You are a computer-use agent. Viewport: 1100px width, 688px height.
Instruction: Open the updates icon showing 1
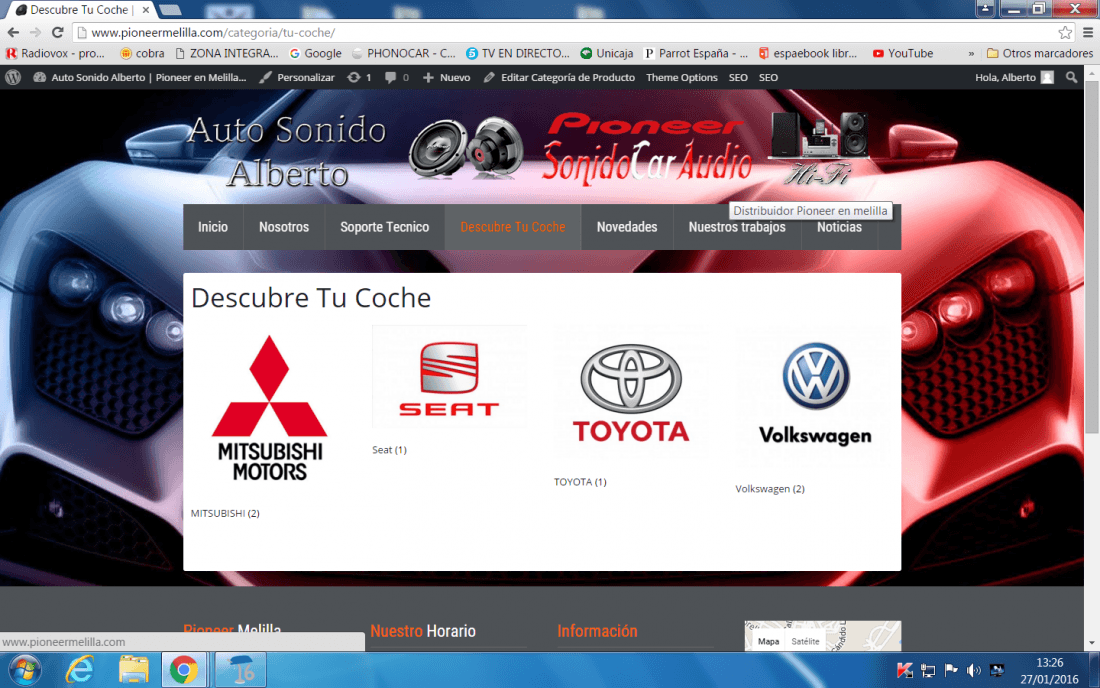click(x=358, y=78)
